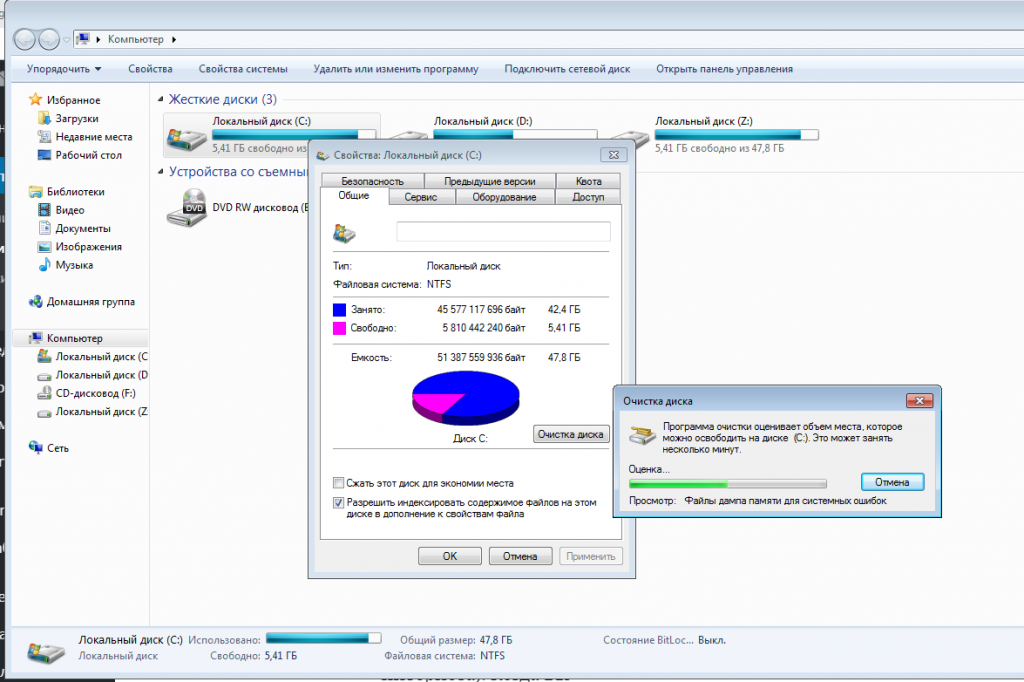Open recent pages dropdown next to Forward
The height and width of the screenshot is (682, 1024).
[x=66, y=40]
